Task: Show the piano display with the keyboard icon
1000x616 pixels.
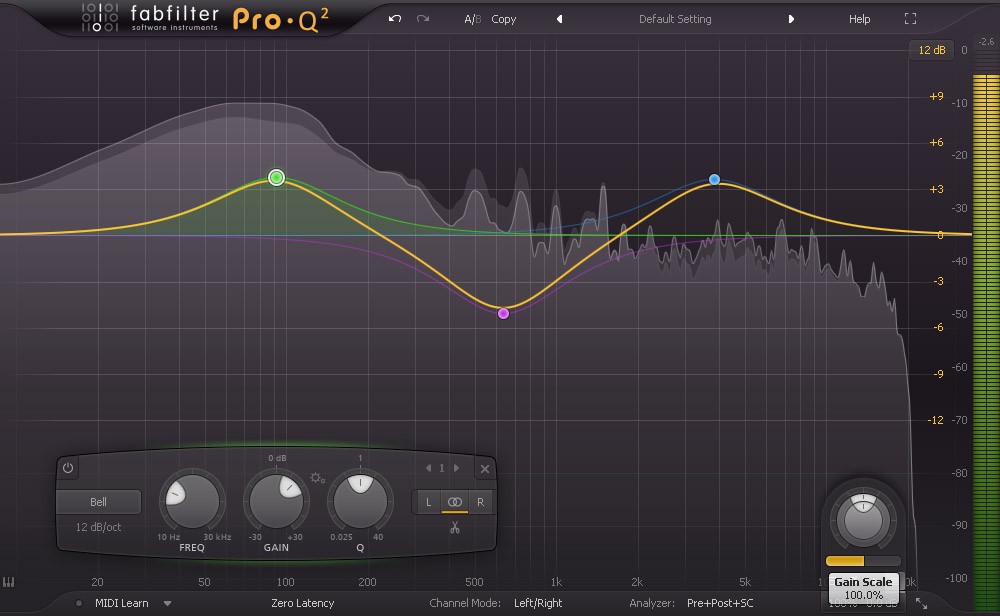Action: (8, 582)
